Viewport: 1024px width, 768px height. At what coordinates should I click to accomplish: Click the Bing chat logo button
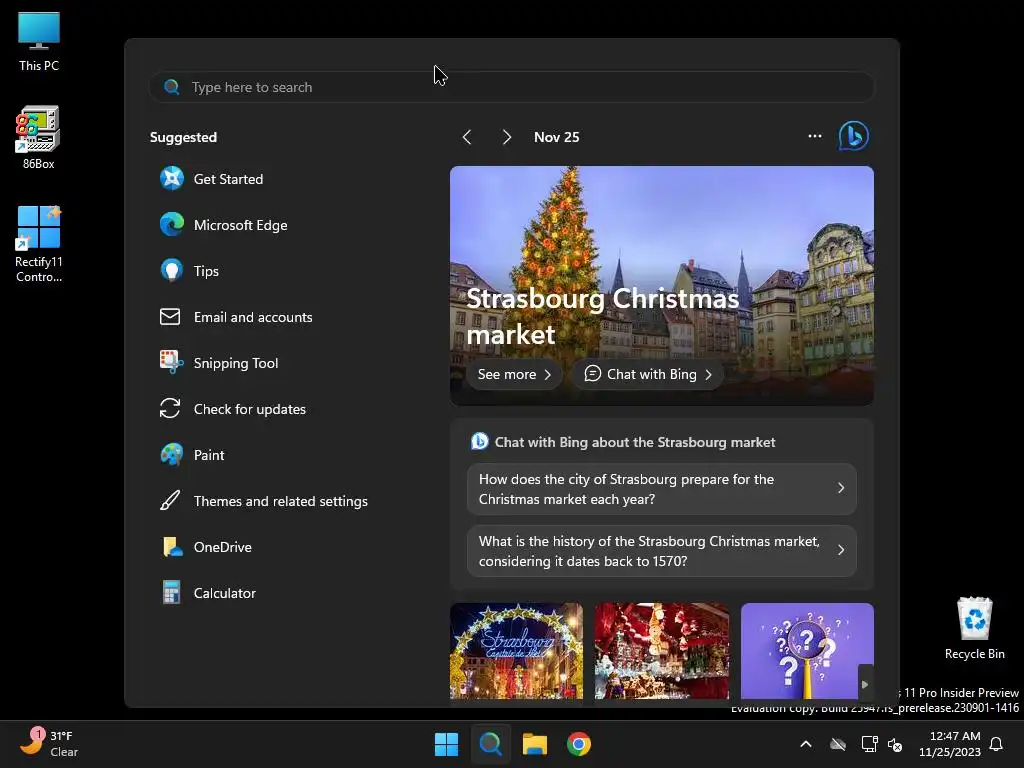pos(854,136)
